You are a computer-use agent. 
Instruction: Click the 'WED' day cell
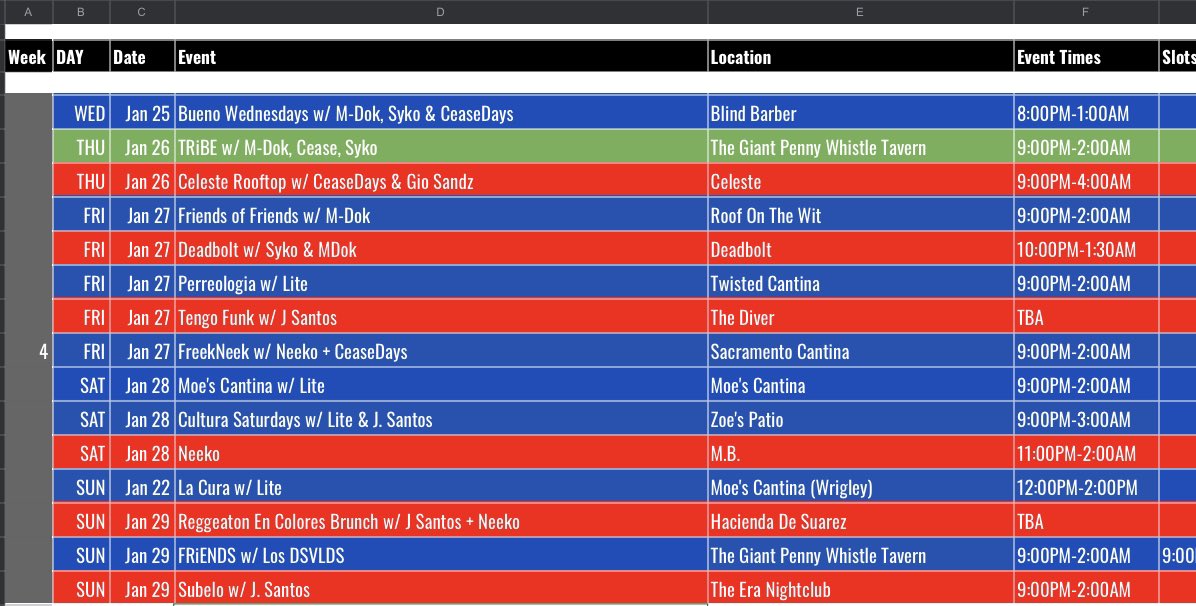[81, 113]
